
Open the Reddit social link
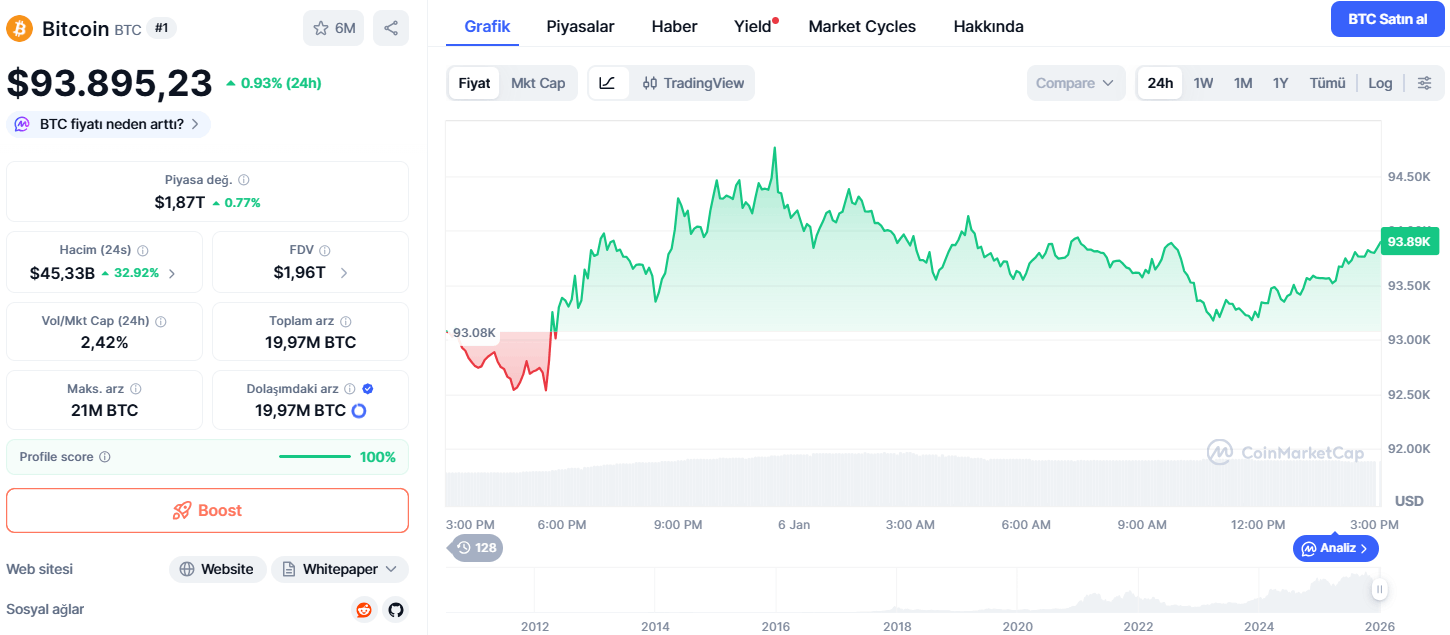coord(364,609)
